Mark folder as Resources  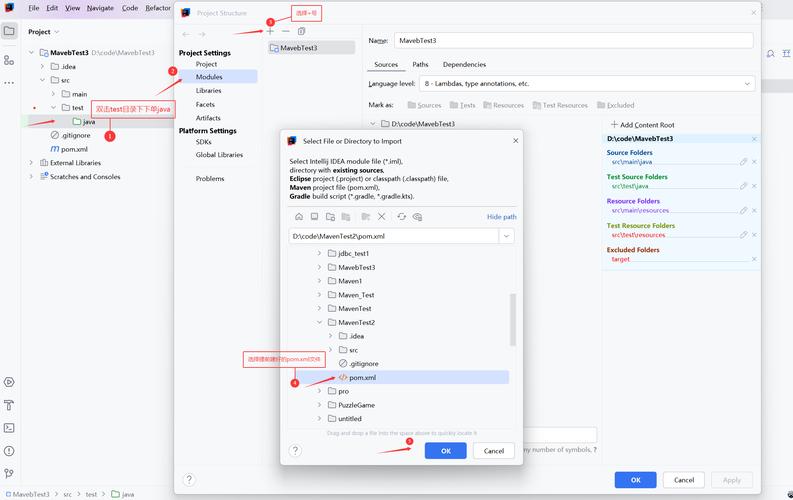pos(504,105)
